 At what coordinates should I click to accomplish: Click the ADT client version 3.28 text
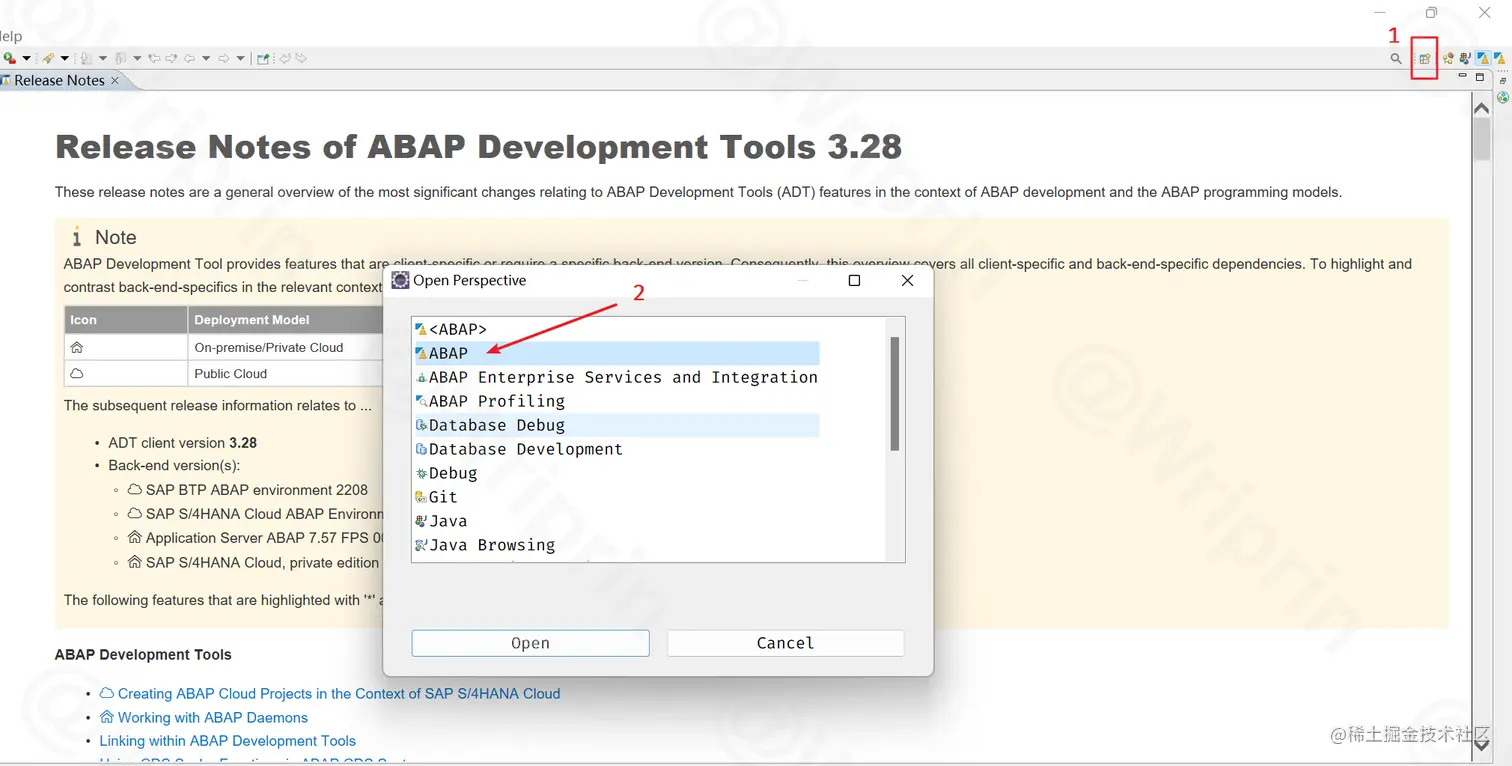click(183, 442)
